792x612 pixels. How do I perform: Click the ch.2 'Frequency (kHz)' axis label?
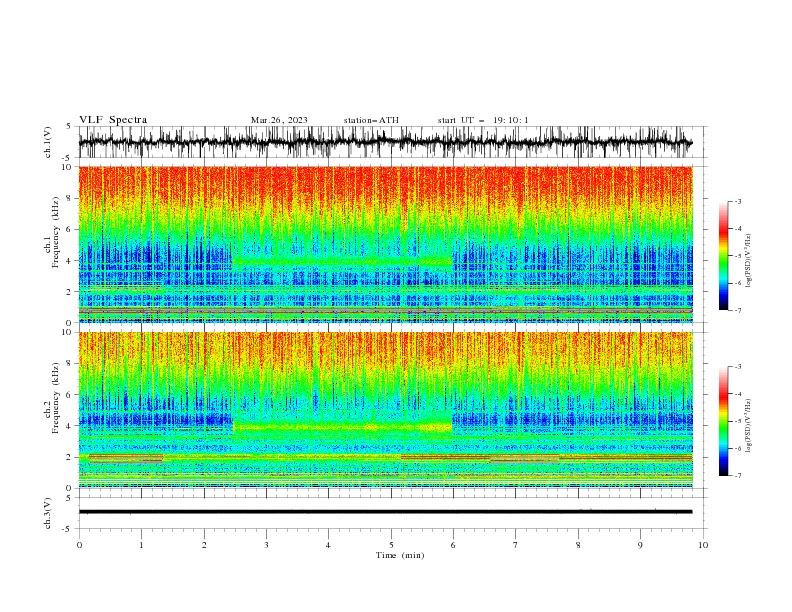coord(56,397)
